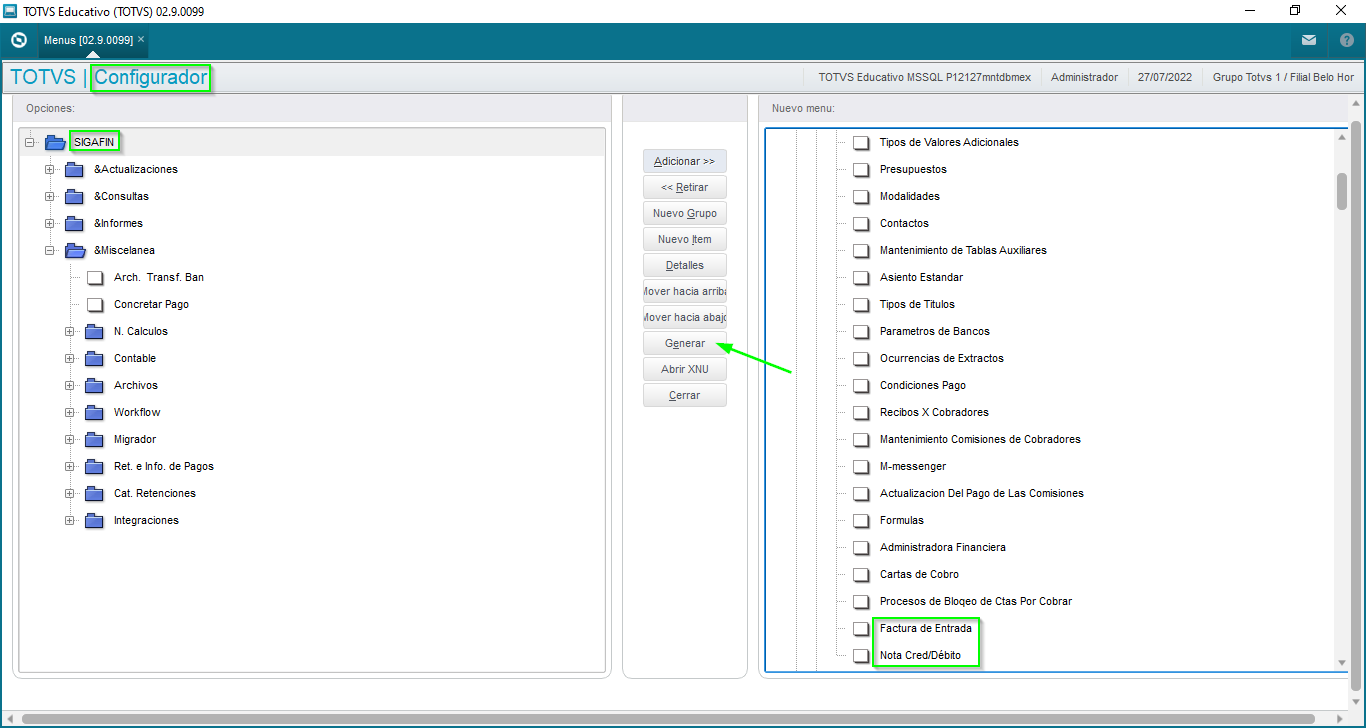1366x728 pixels.
Task: Click the Mover hacia abajo button
Action: [x=685, y=317]
